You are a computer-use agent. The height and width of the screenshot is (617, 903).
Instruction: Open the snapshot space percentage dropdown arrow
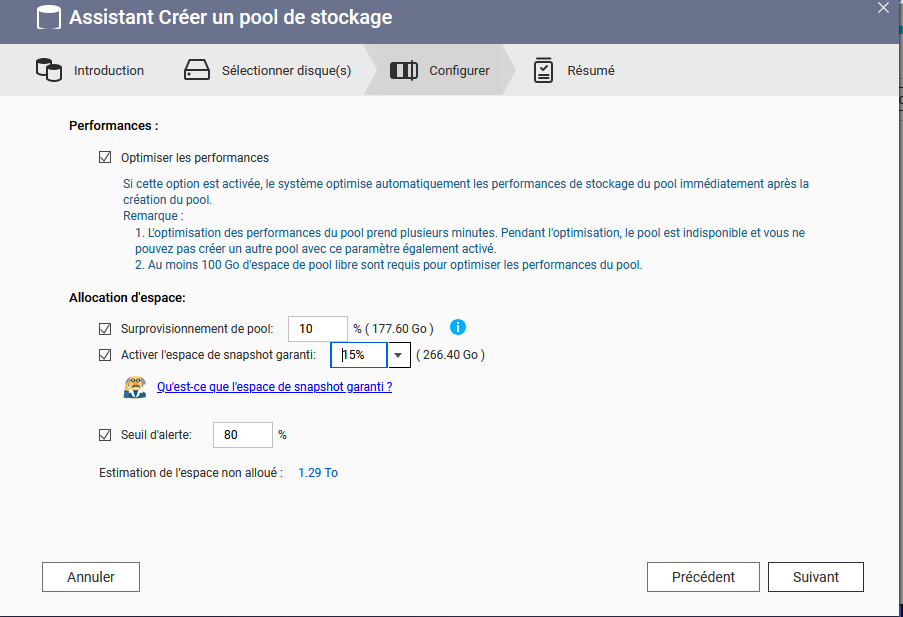pos(399,355)
